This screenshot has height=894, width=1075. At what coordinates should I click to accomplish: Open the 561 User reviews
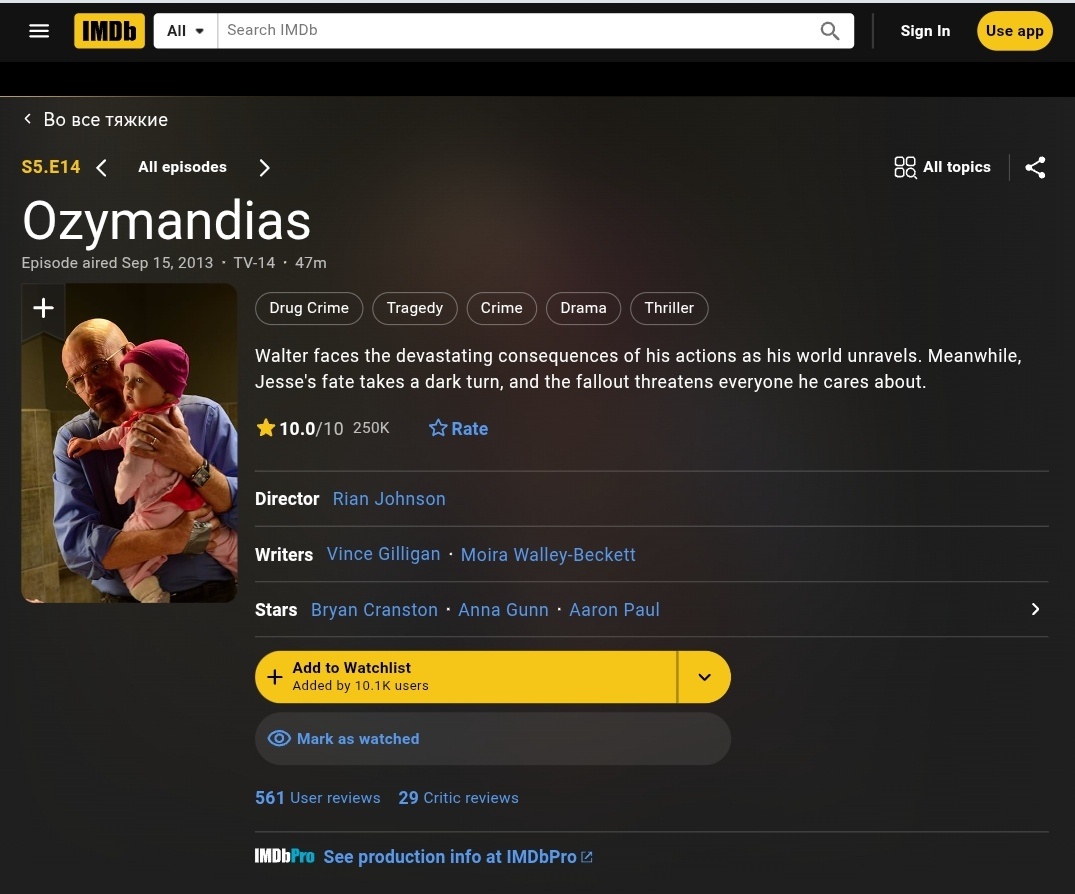coord(317,798)
